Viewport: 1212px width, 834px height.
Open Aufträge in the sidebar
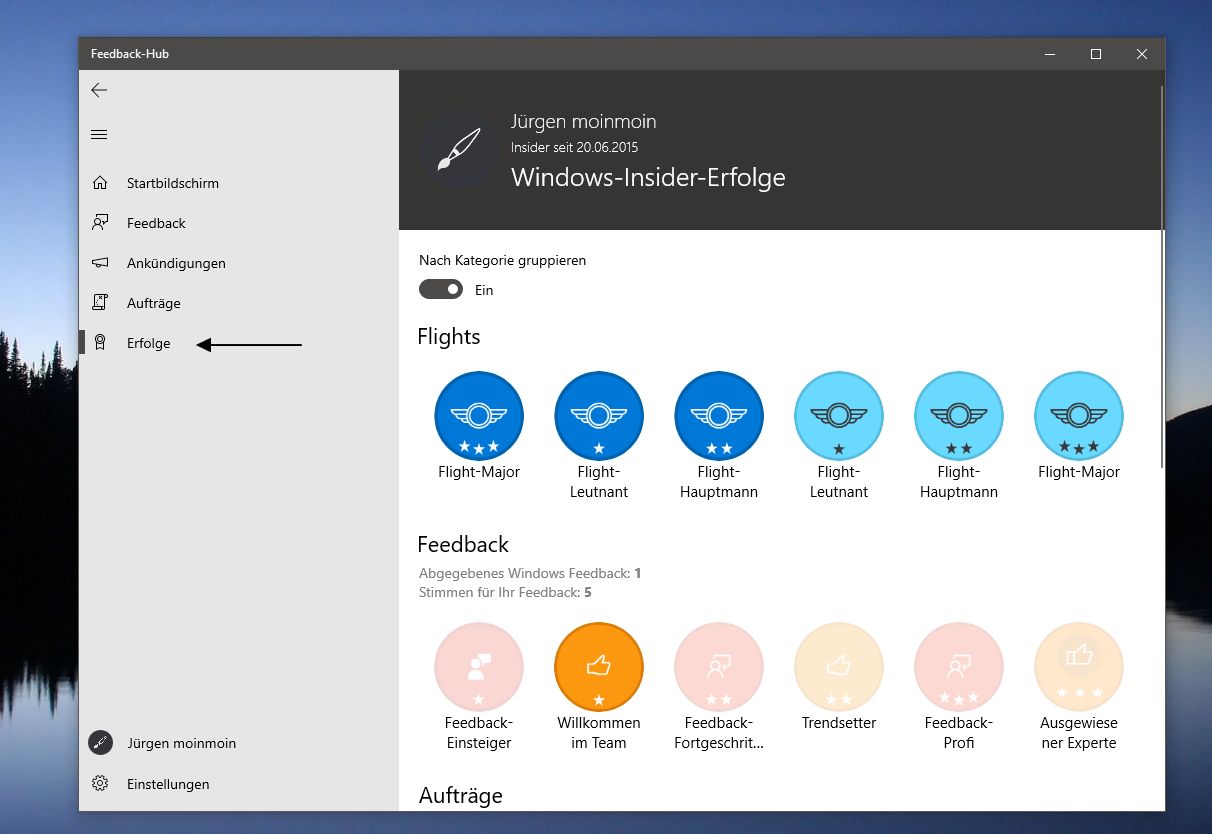click(239, 303)
